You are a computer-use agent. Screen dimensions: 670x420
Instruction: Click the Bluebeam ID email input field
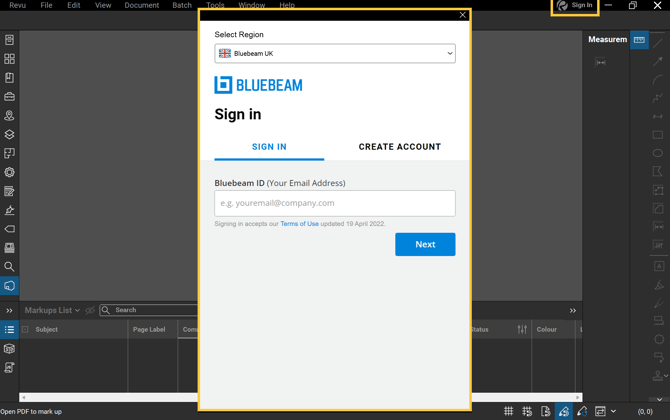click(x=335, y=203)
